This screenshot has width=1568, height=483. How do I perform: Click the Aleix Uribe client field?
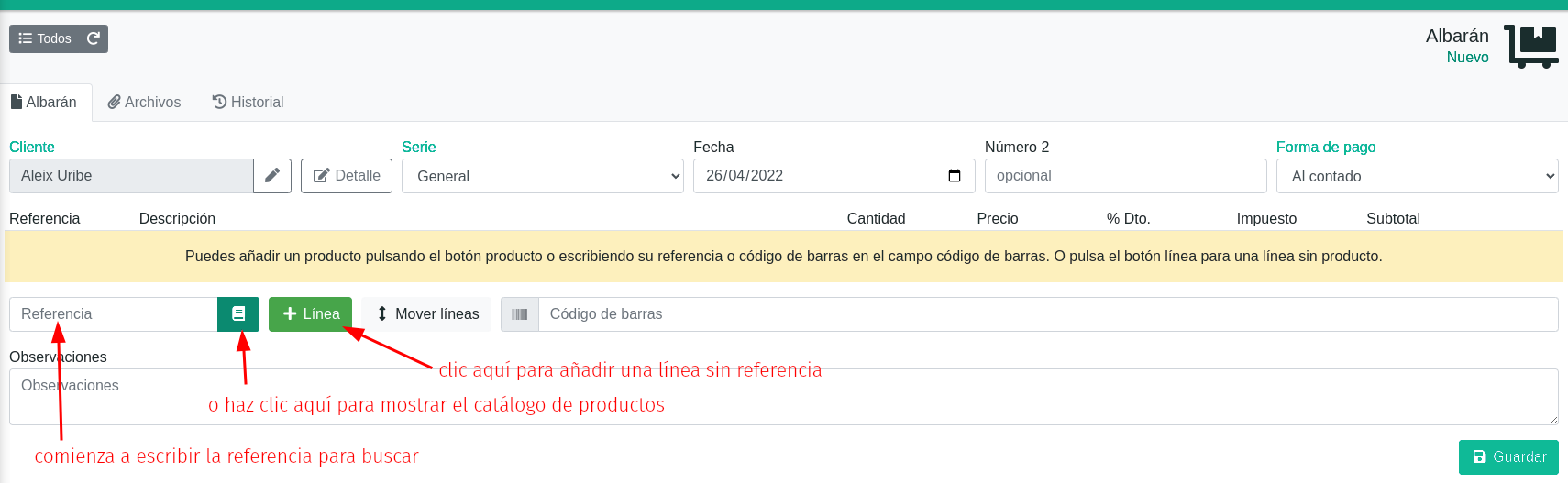(x=131, y=176)
